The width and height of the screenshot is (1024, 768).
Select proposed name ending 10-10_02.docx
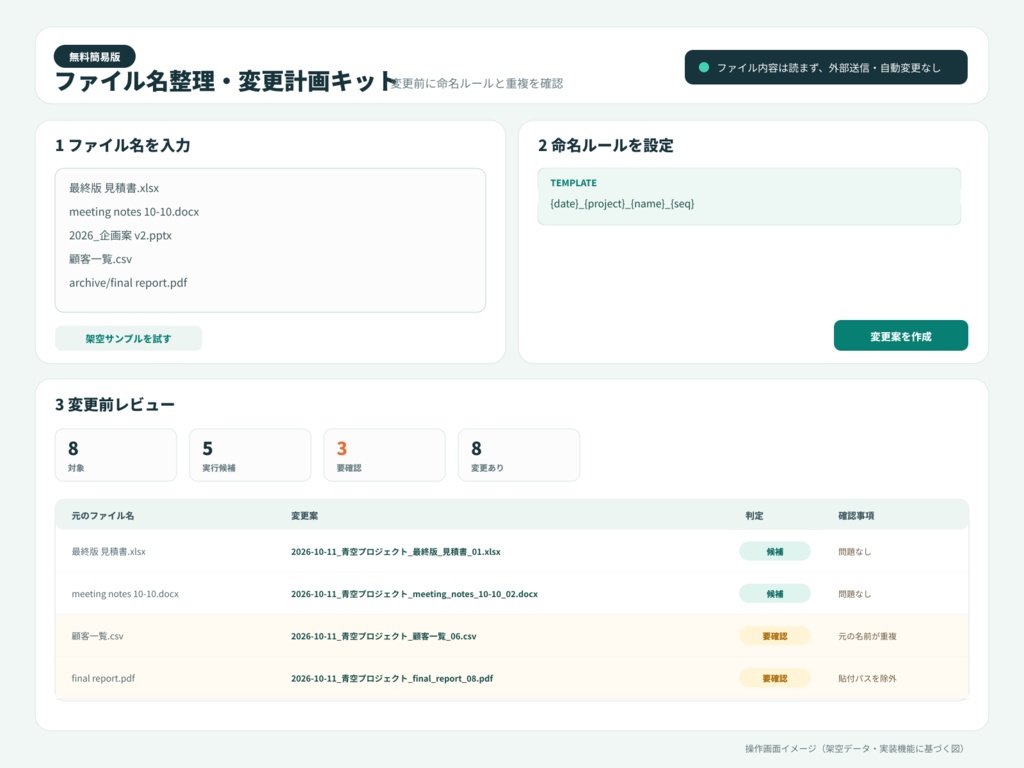click(x=414, y=594)
